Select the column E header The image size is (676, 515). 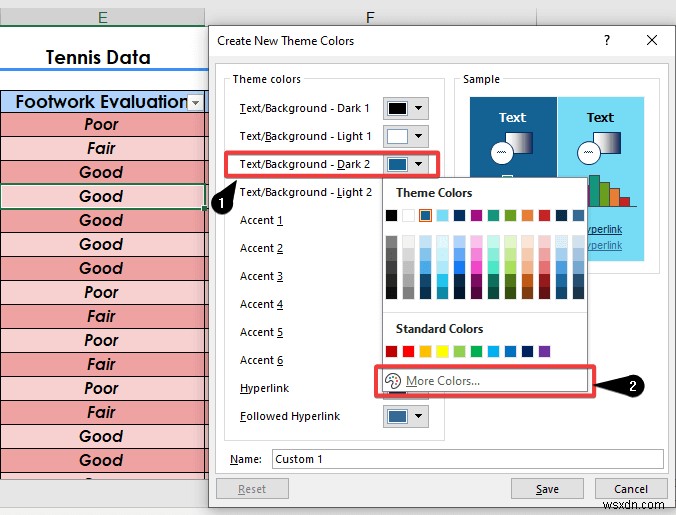(x=103, y=17)
